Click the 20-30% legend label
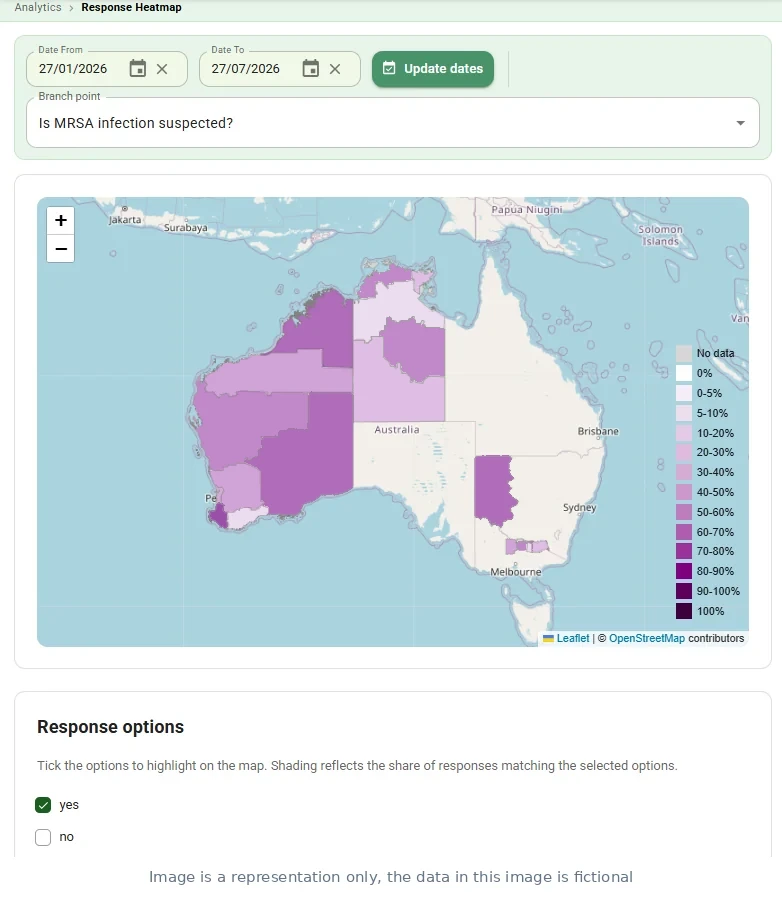 pyautogui.click(x=715, y=453)
